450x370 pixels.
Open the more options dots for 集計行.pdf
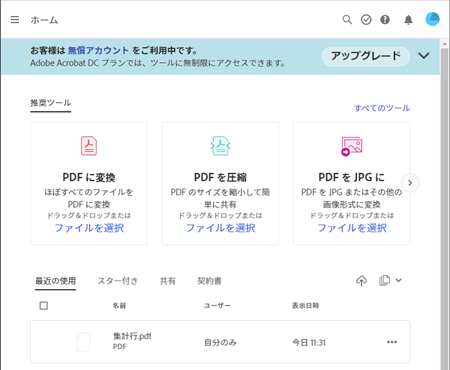point(392,342)
